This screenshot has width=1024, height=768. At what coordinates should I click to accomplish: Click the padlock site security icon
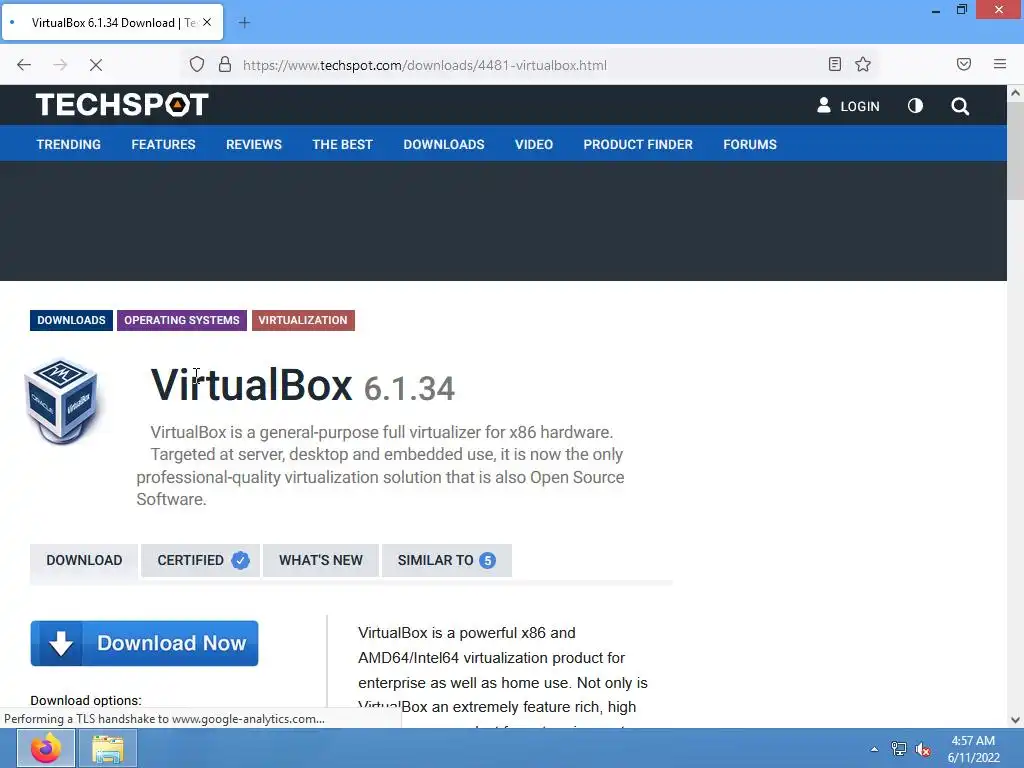225,65
